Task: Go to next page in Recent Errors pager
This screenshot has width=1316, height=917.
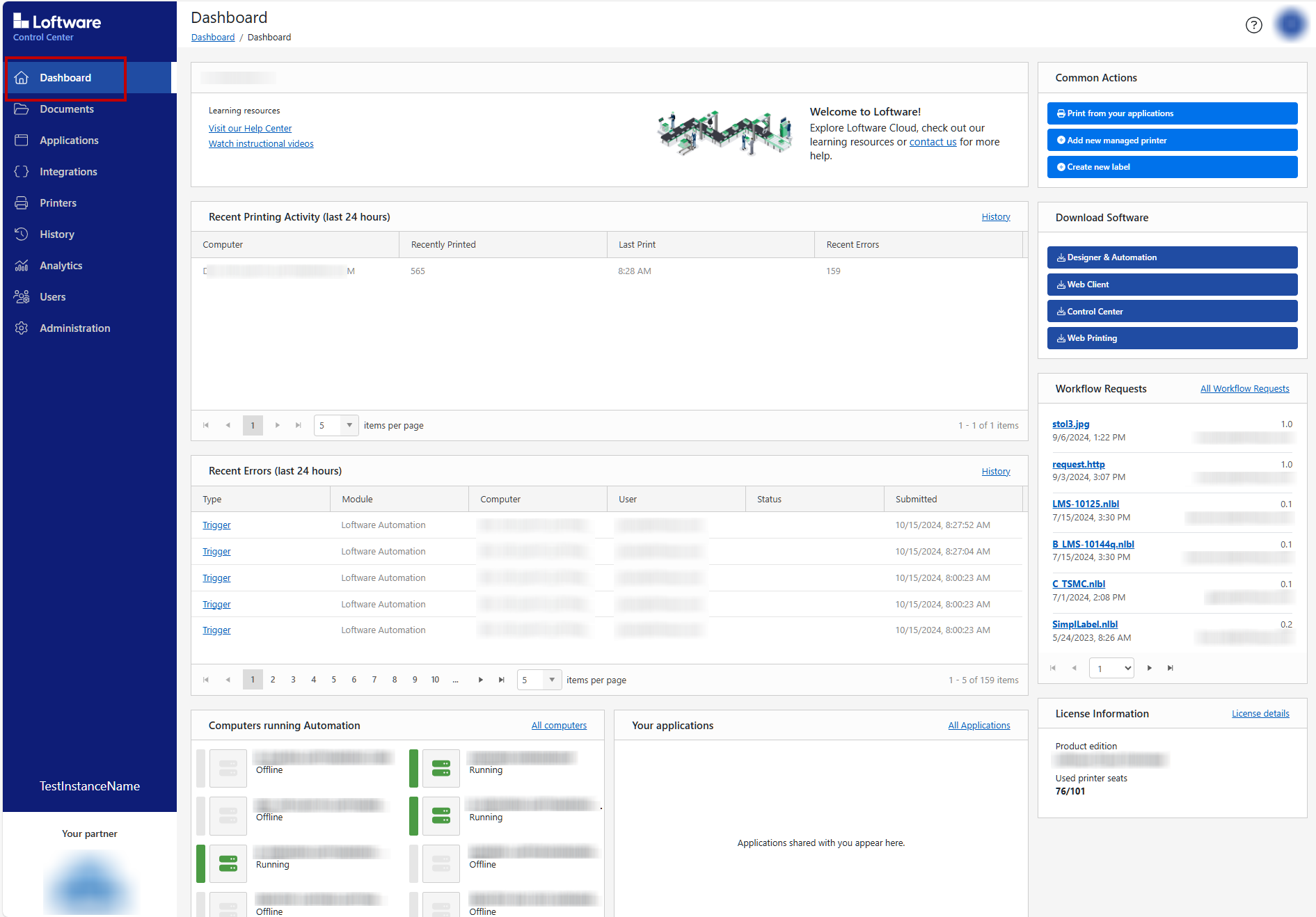Action: point(480,680)
